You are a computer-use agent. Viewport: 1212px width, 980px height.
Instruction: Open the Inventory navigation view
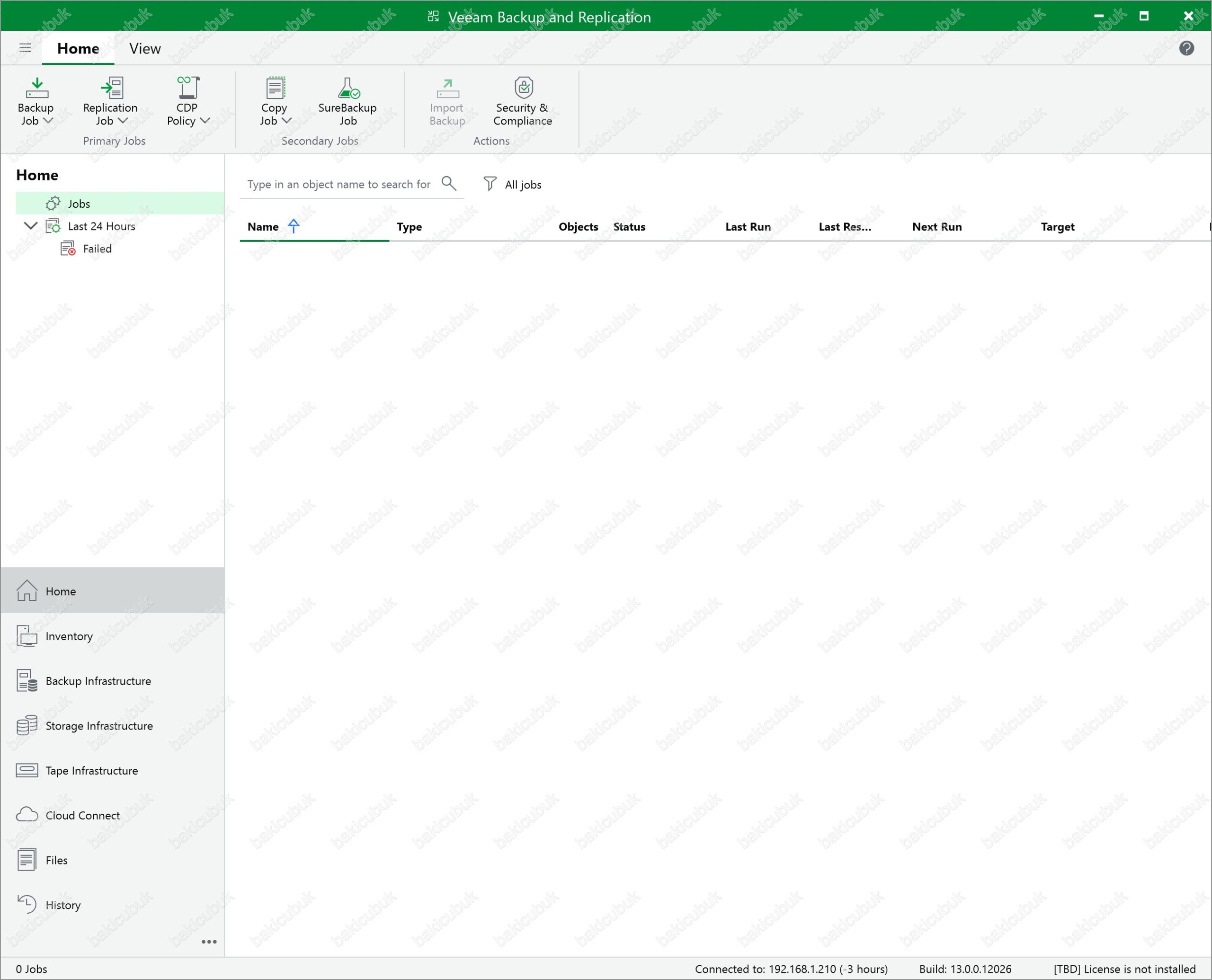[112, 636]
